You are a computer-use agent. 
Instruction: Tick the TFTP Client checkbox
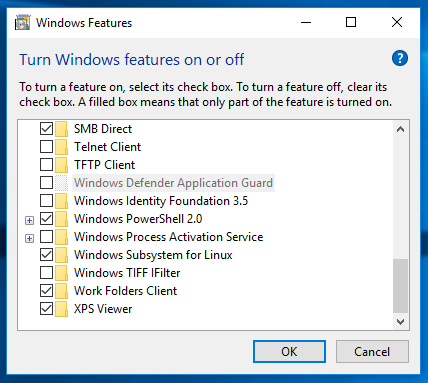pos(46,165)
